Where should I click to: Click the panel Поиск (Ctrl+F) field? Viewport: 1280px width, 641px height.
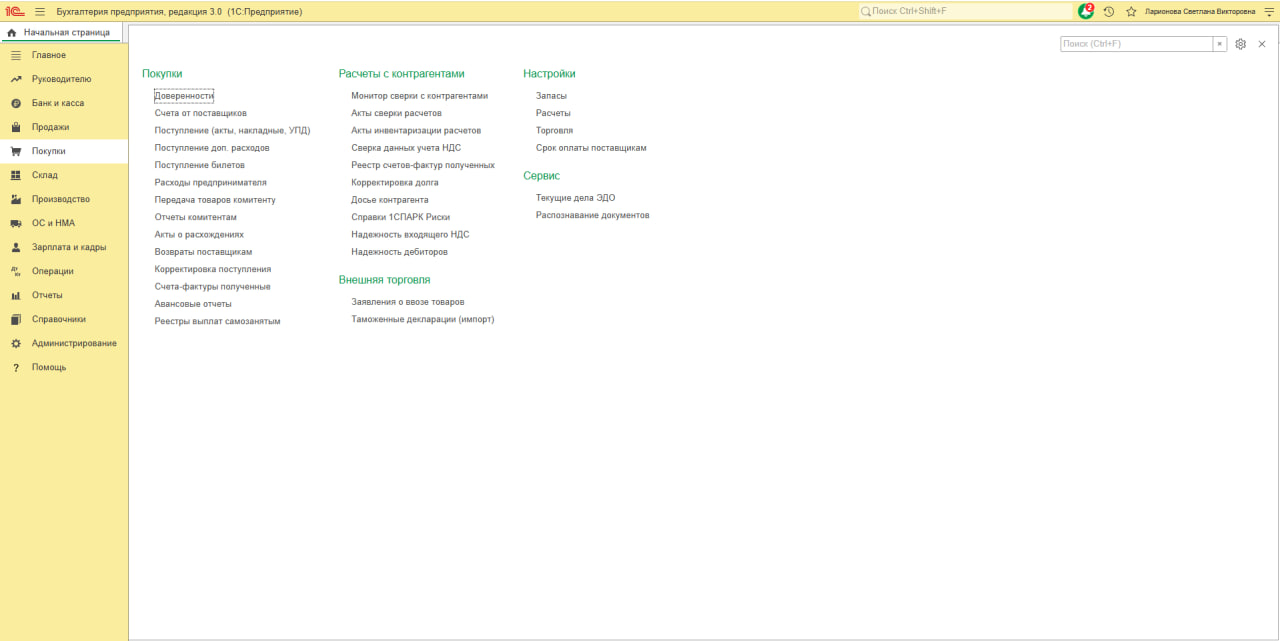pyautogui.click(x=1137, y=44)
